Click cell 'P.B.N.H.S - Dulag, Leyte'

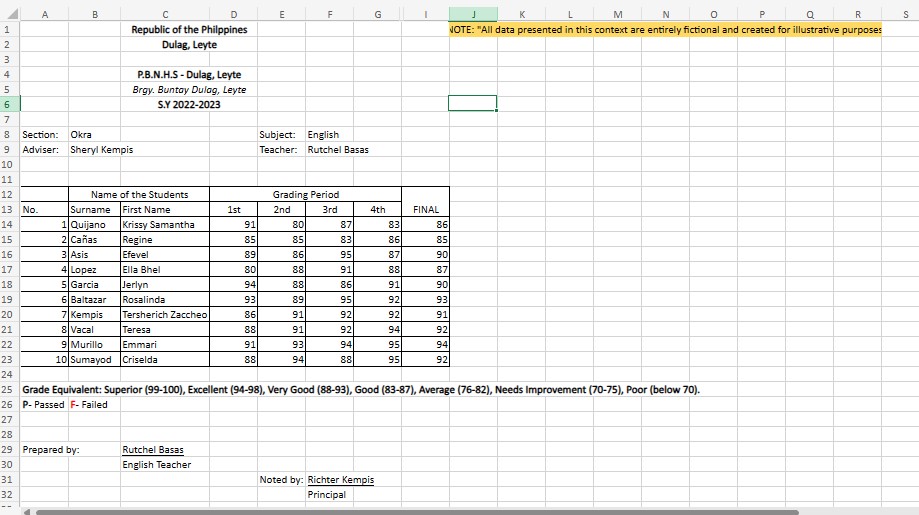(x=189, y=74)
